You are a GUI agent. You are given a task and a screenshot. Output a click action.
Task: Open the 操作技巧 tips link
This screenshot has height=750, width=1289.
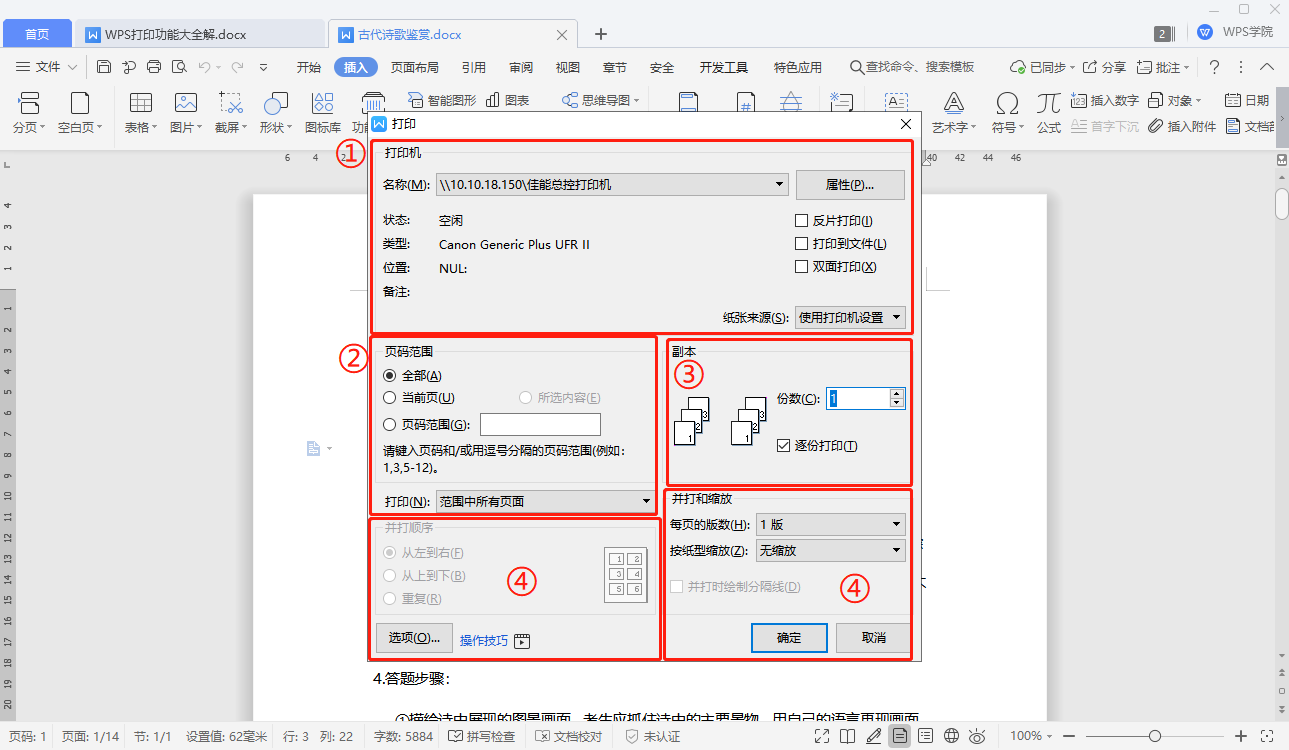484,641
